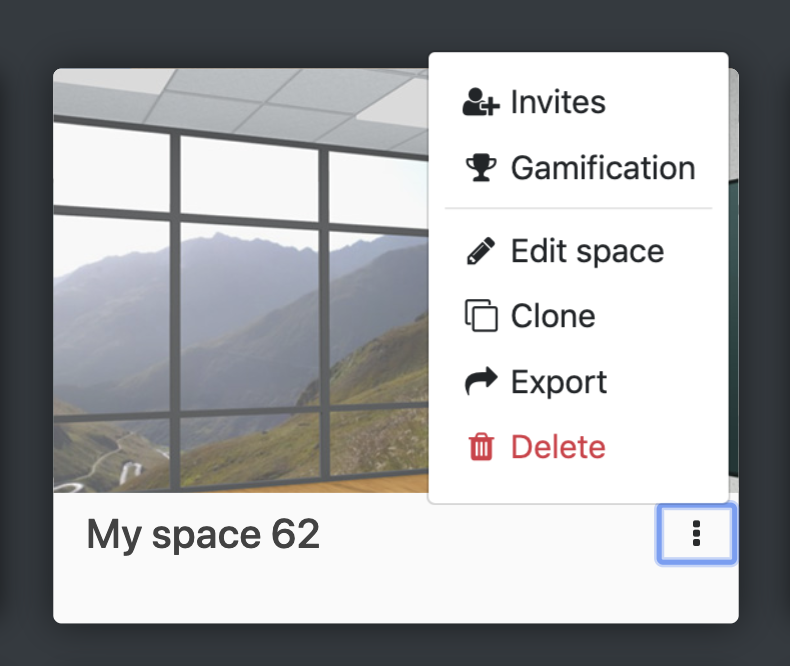Click the add-user Invites icon

tap(481, 102)
